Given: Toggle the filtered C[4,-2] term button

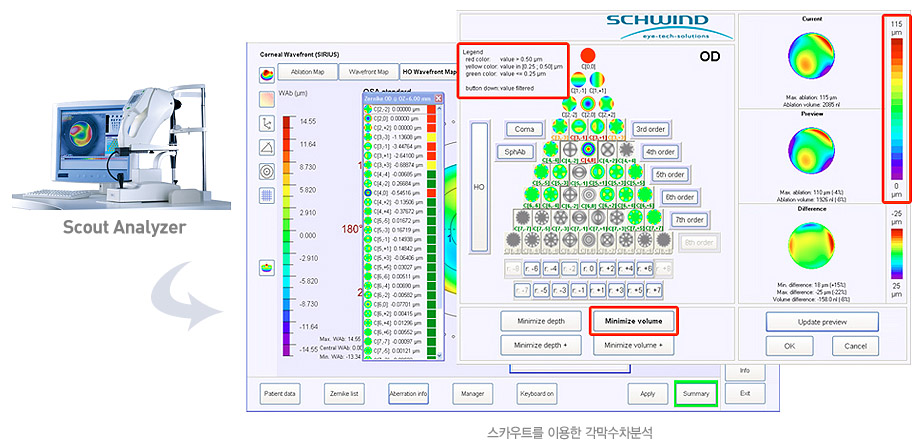Looking at the screenshot, I should coord(569,149).
